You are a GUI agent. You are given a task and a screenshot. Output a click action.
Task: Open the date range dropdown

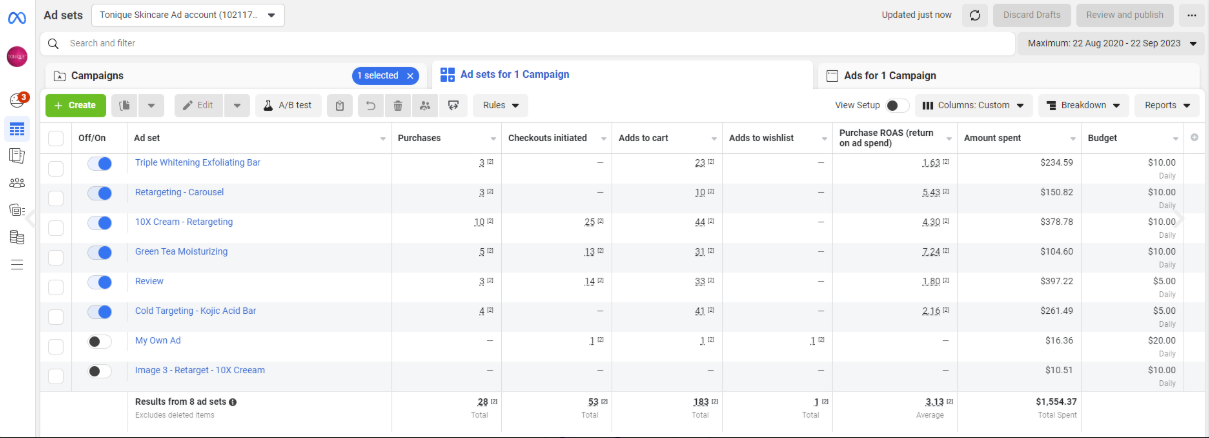pyautogui.click(x=1110, y=43)
